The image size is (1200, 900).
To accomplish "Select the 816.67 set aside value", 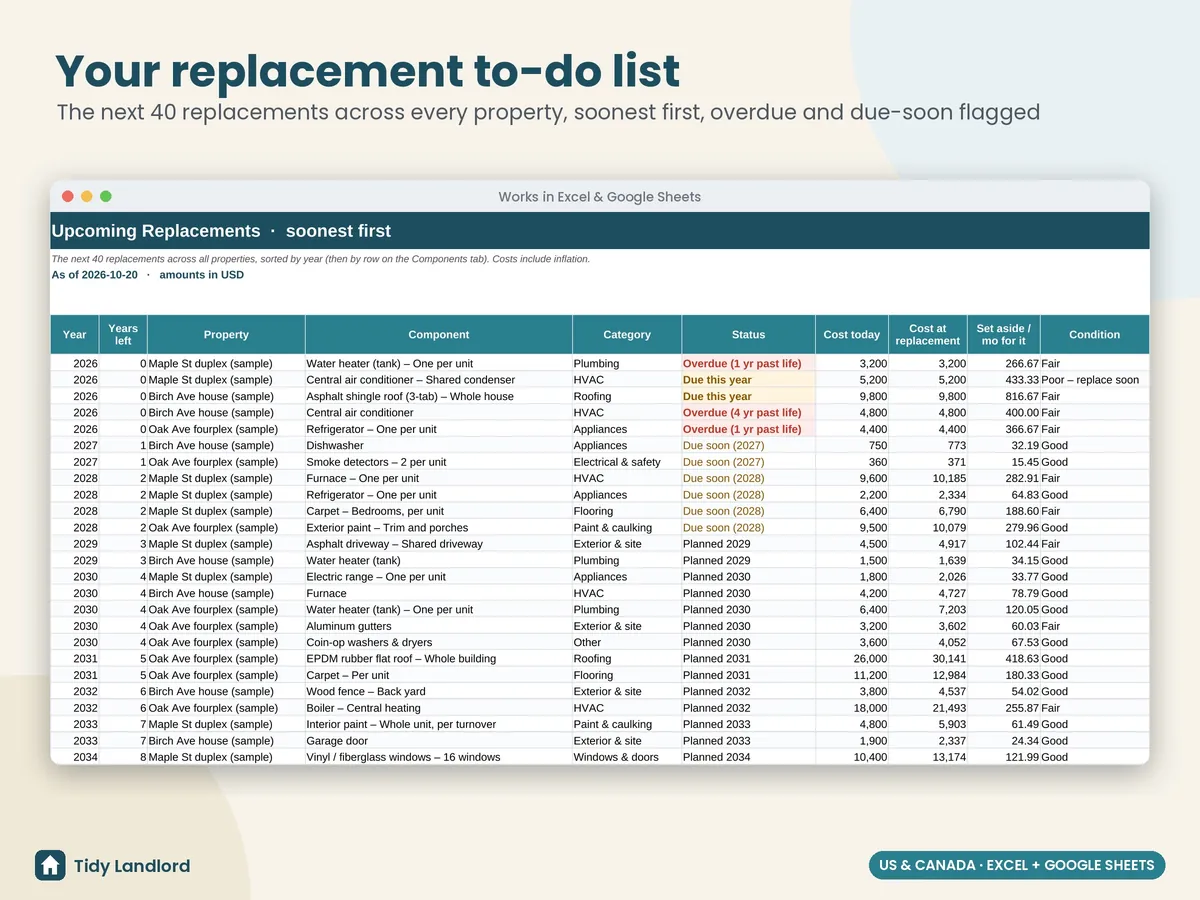I will 1004,397.
